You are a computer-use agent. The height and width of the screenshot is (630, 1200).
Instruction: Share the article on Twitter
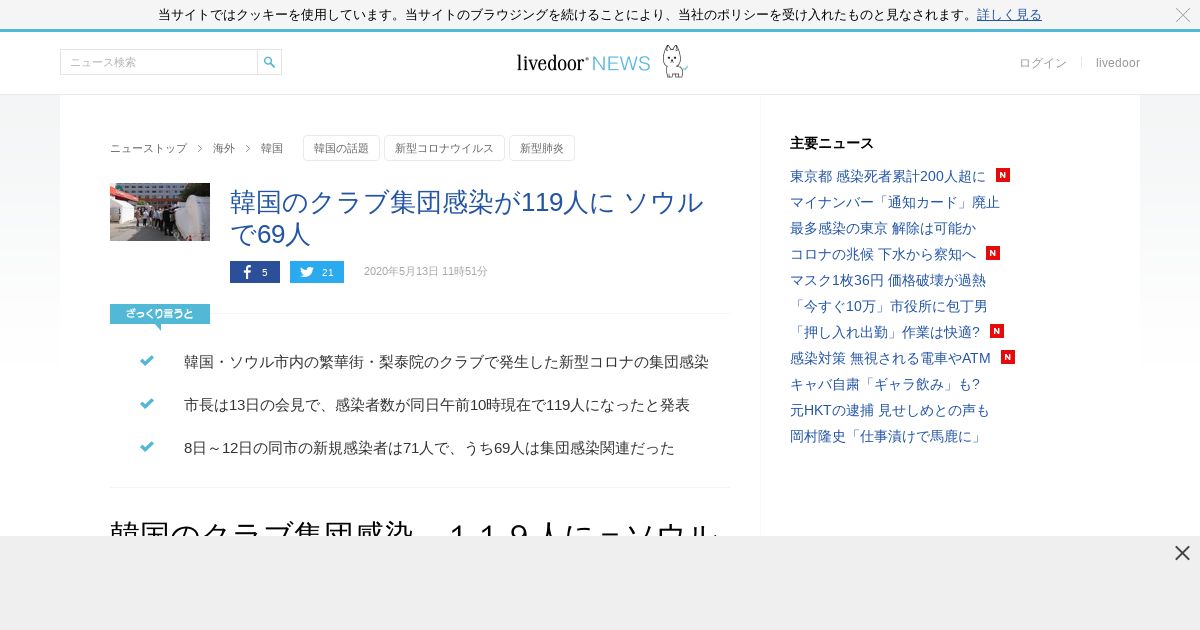point(317,272)
